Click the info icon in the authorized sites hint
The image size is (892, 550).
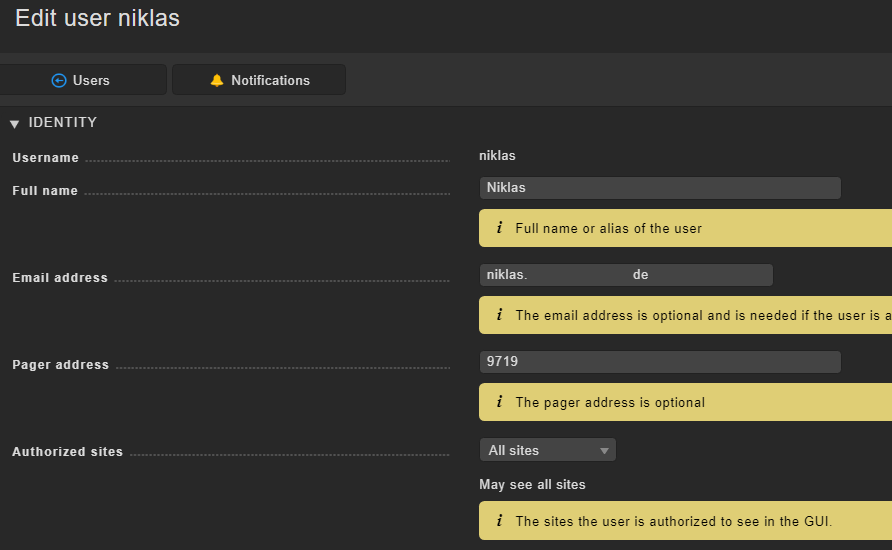499,521
